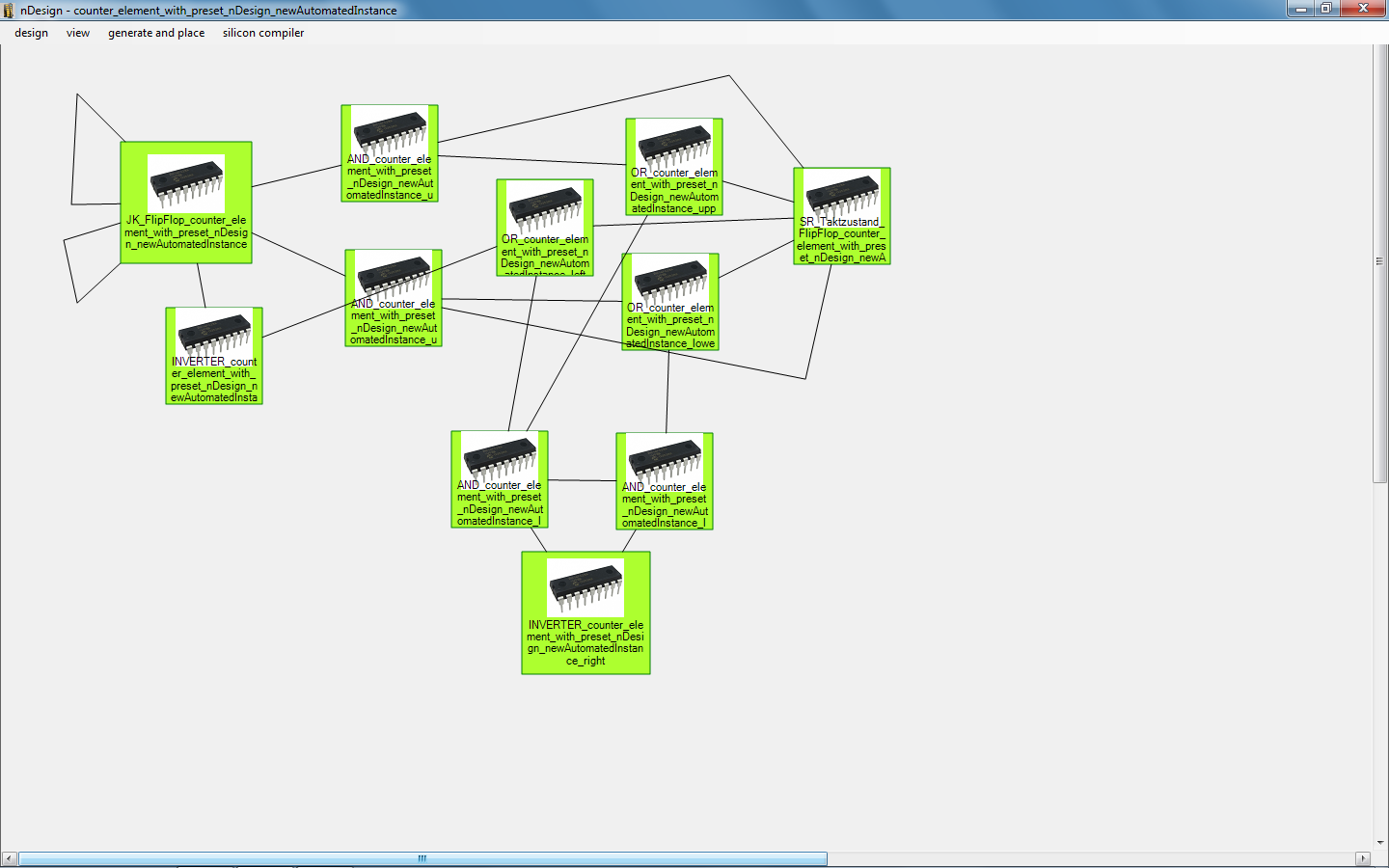
Task: Click the horizontal scrollbar left arrow
Action: 9,858
